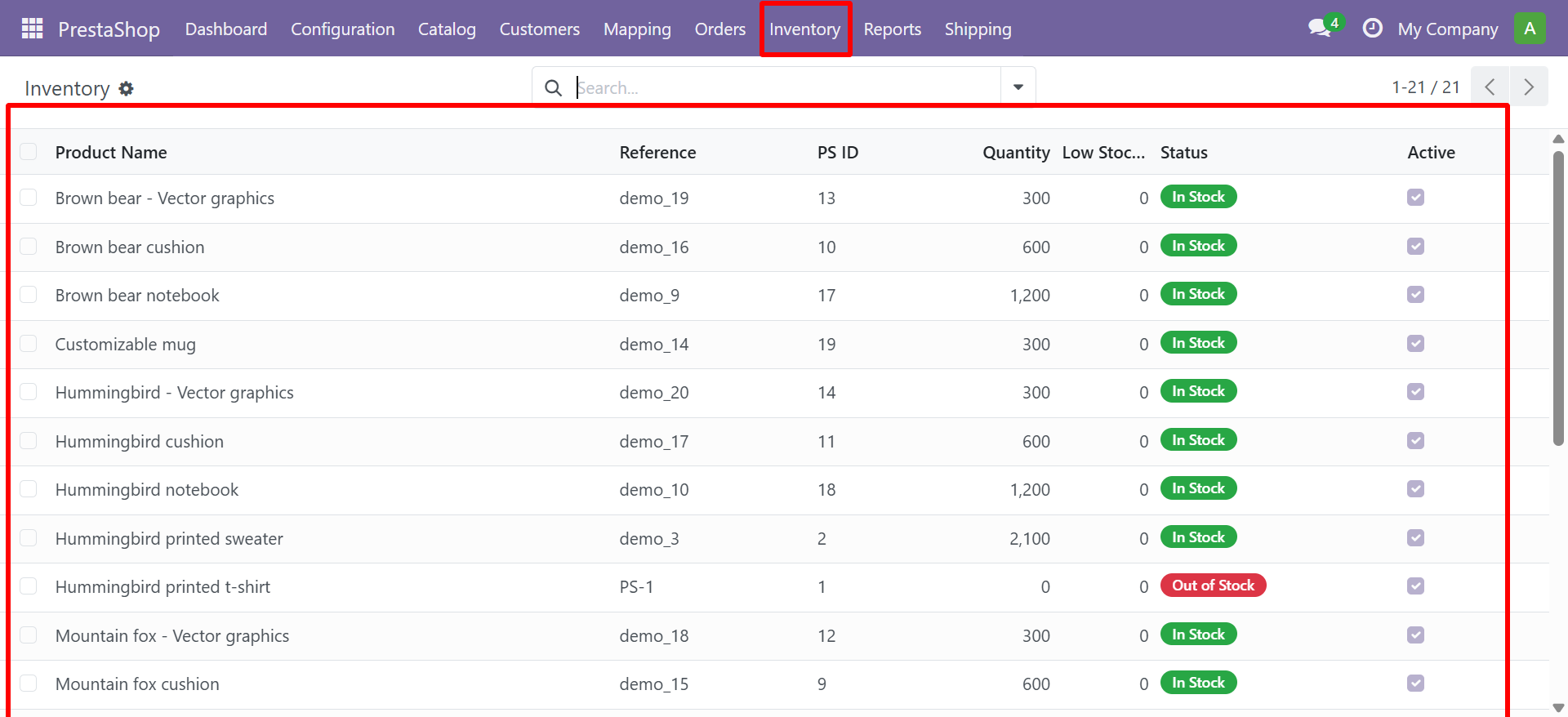Image resolution: width=1568 pixels, height=717 pixels.
Task: Click the vertical scrollbar thumb
Action: (x=1558, y=298)
